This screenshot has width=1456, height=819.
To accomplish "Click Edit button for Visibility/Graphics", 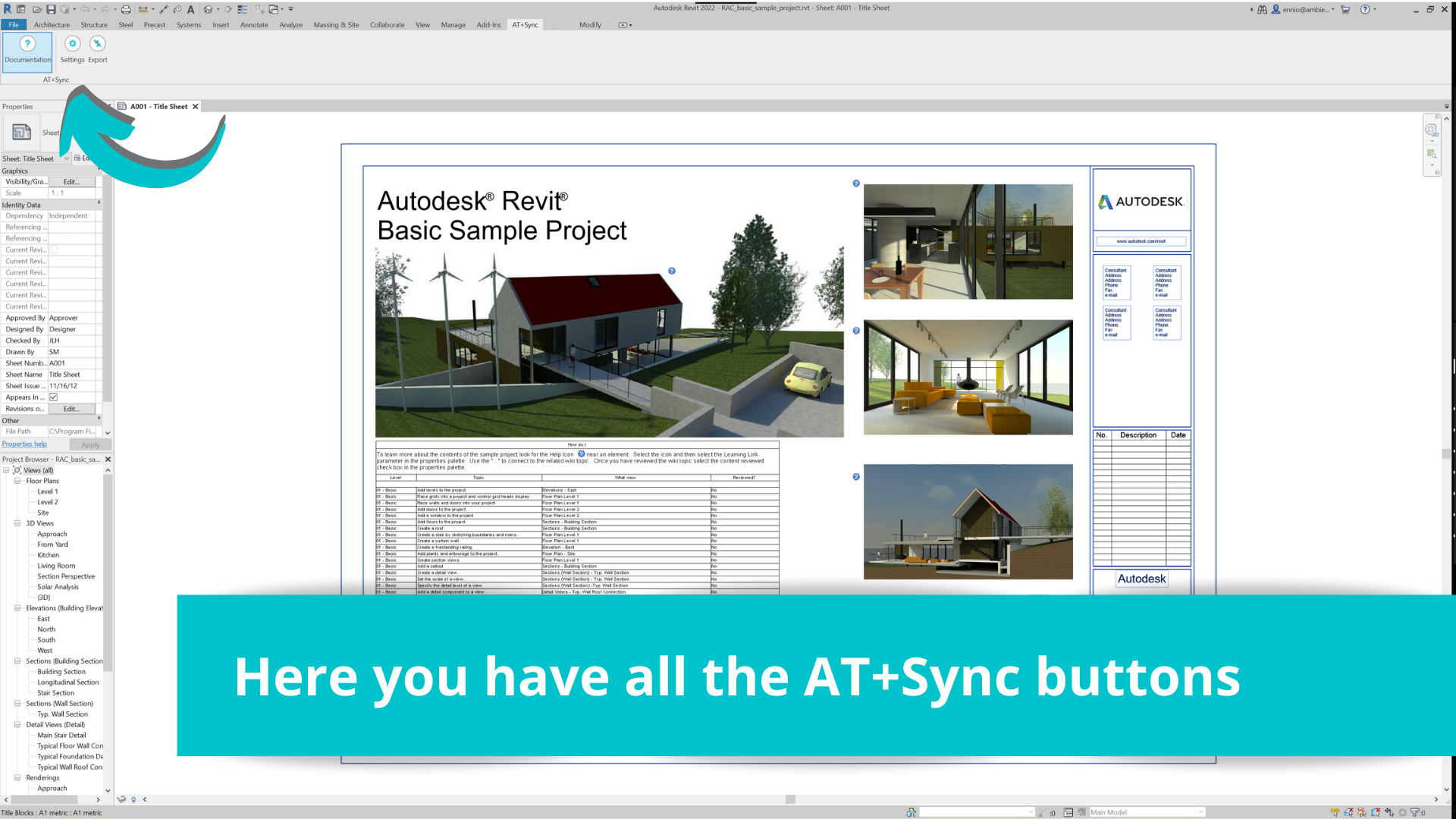I will [x=71, y=182].
